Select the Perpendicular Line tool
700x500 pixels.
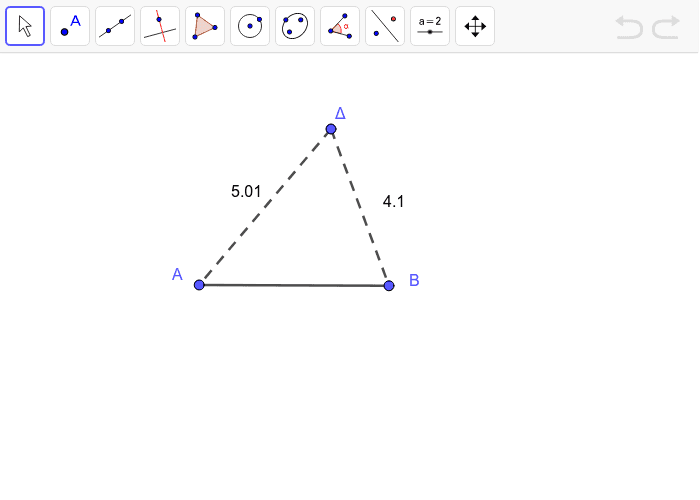point(160,26)
